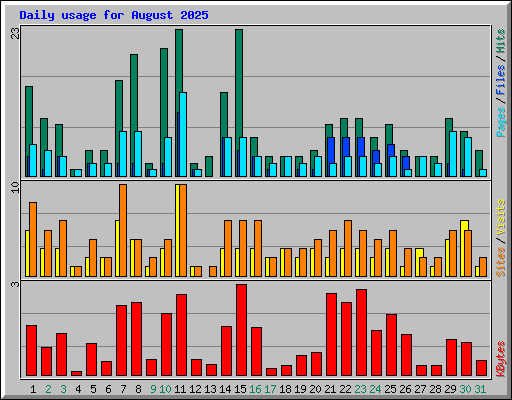This screenshot has width=512, height=400.
Task: Click the y-axis value 23
Action: 15,33
